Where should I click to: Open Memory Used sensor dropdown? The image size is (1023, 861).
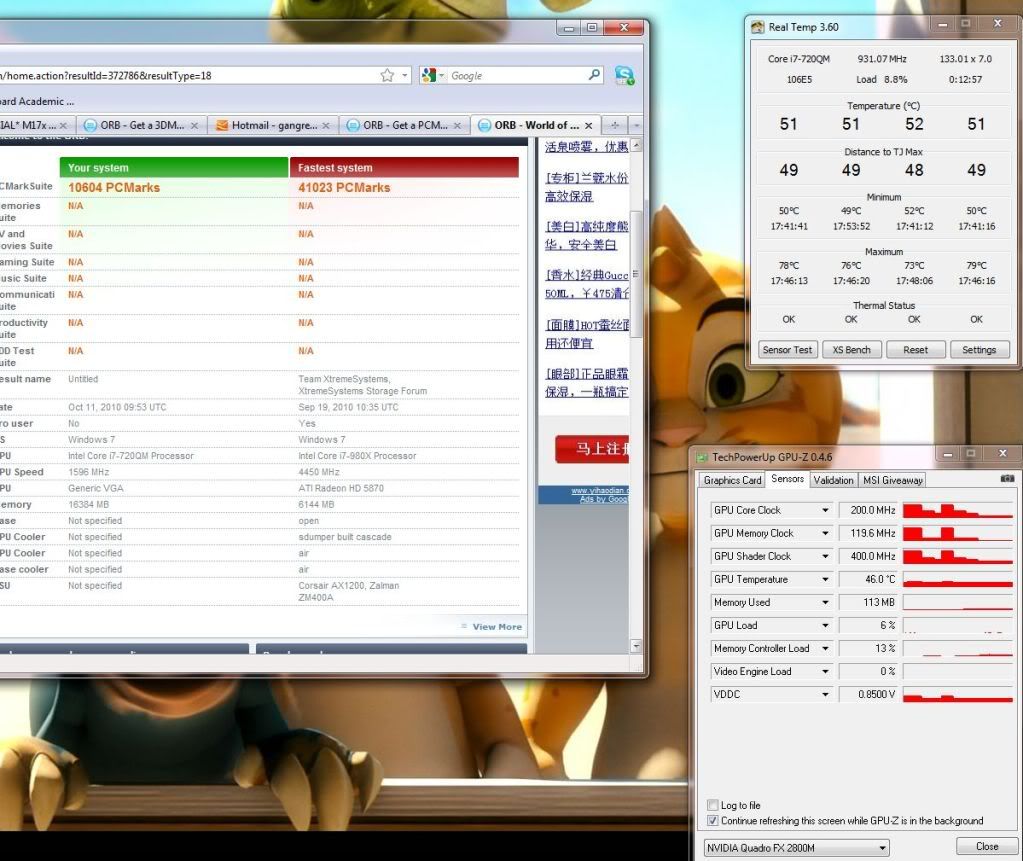pos(825,602)
